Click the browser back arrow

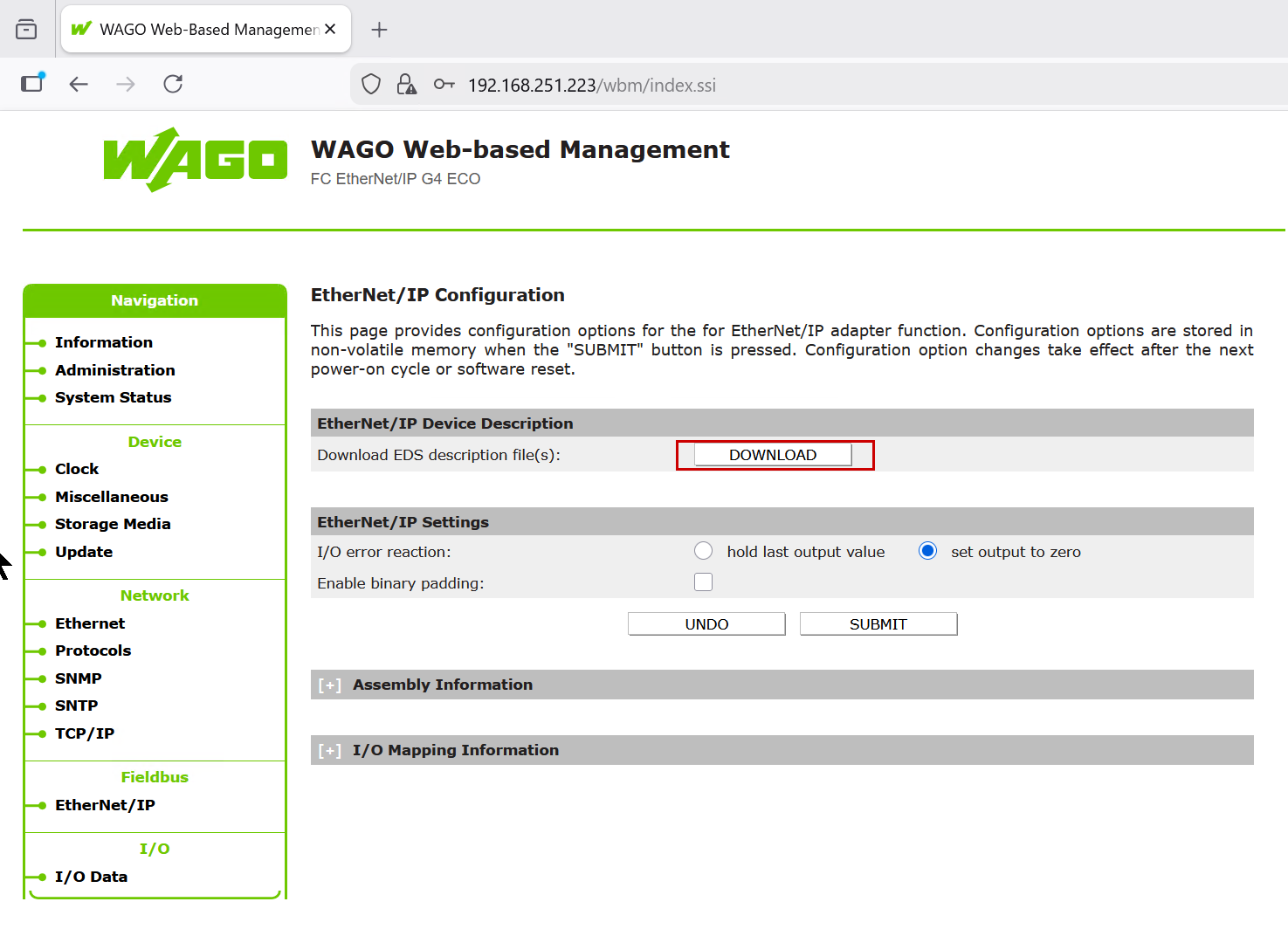(x=79, y=84)
